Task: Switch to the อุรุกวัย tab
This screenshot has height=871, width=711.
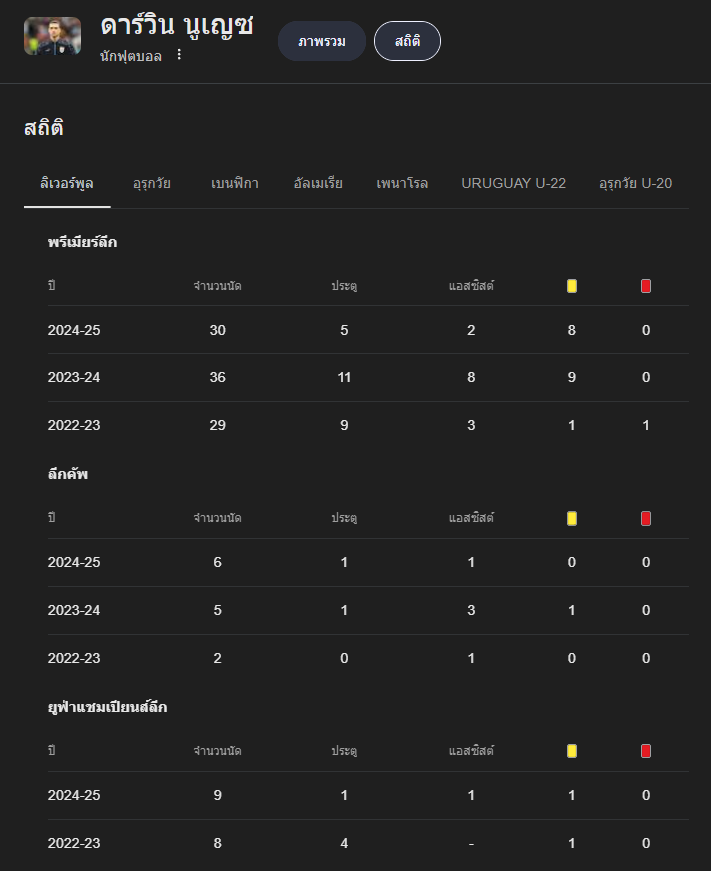Action: (x=152, y=183)
